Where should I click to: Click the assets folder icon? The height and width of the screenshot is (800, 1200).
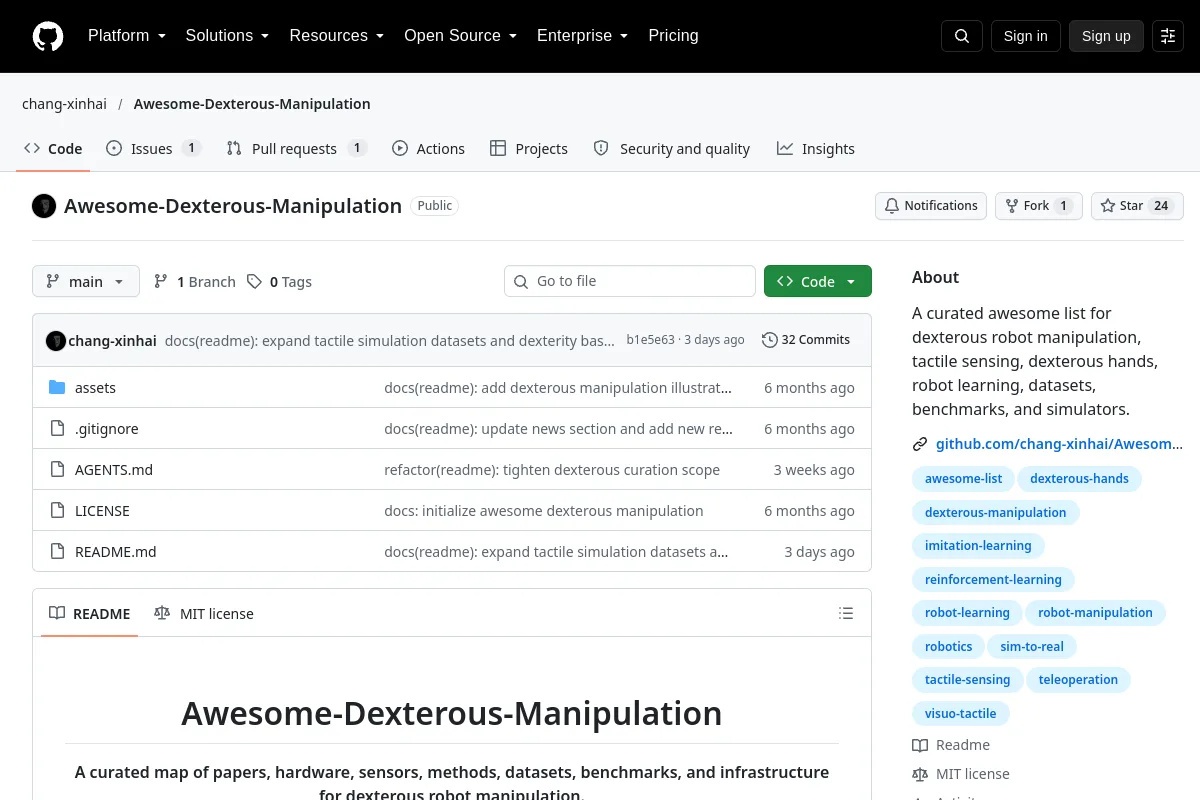point(57,388)
